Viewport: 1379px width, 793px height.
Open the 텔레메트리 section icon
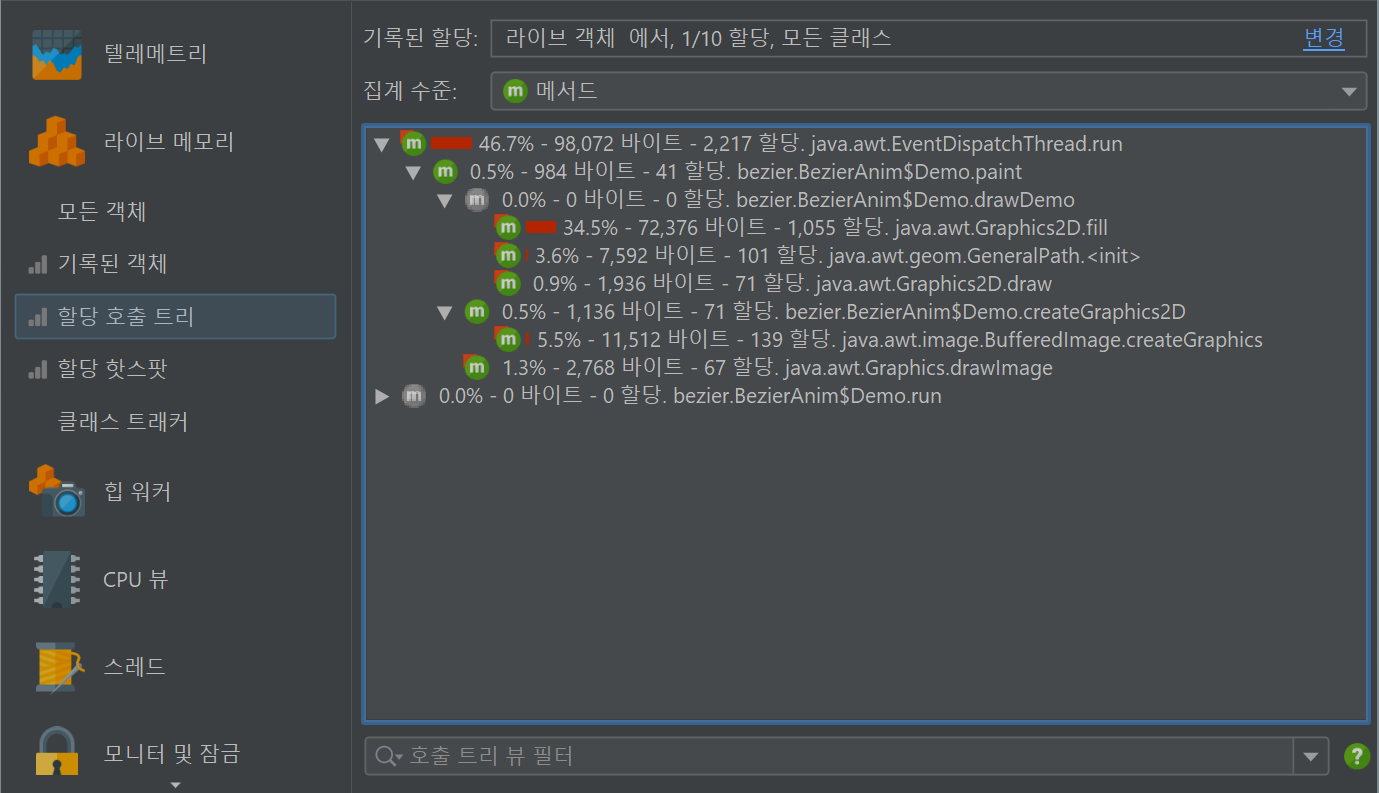(55, 54)
